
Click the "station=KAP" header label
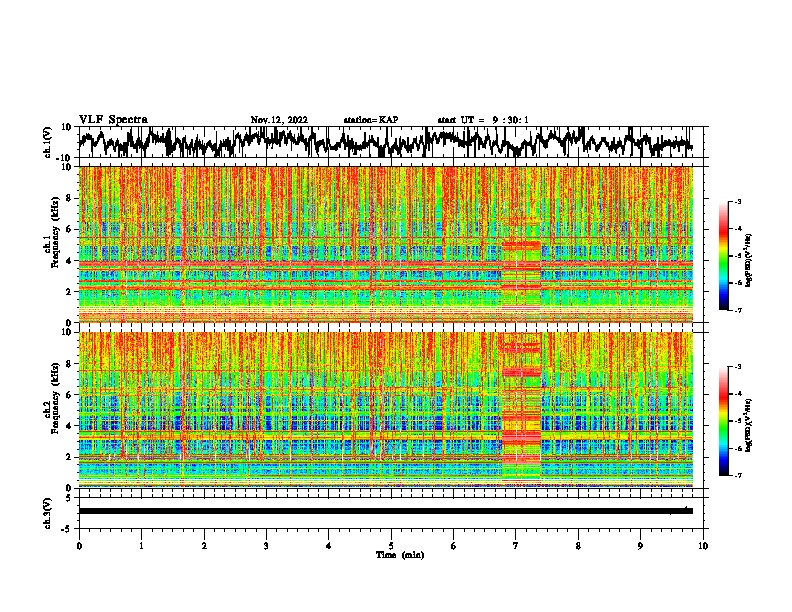pos(371,120)
